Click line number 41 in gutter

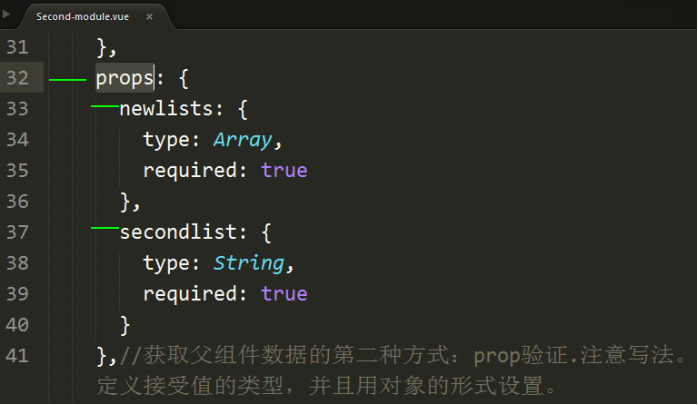[17, 356]
